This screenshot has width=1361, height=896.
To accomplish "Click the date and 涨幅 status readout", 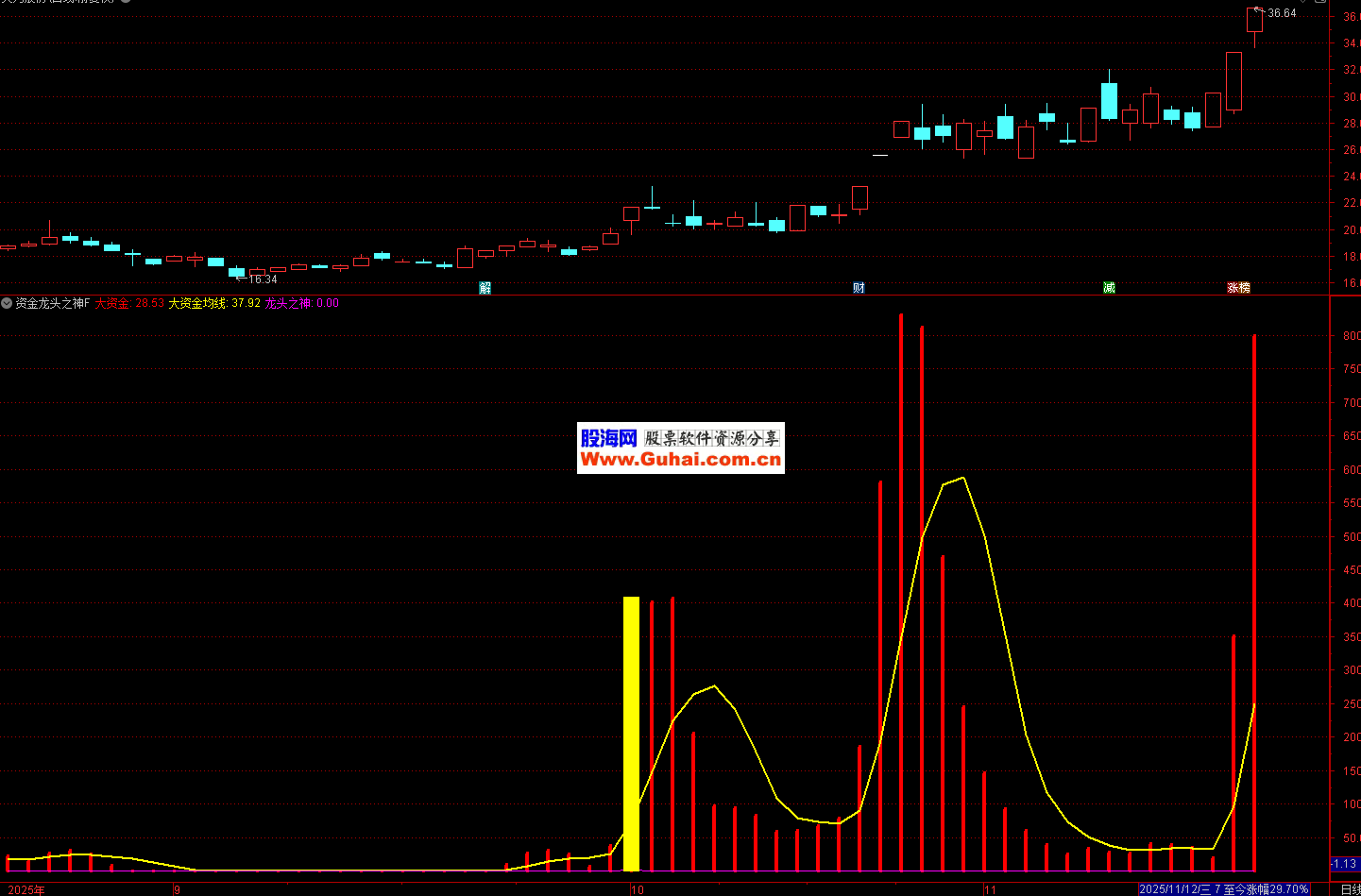I will [1224, 889].
